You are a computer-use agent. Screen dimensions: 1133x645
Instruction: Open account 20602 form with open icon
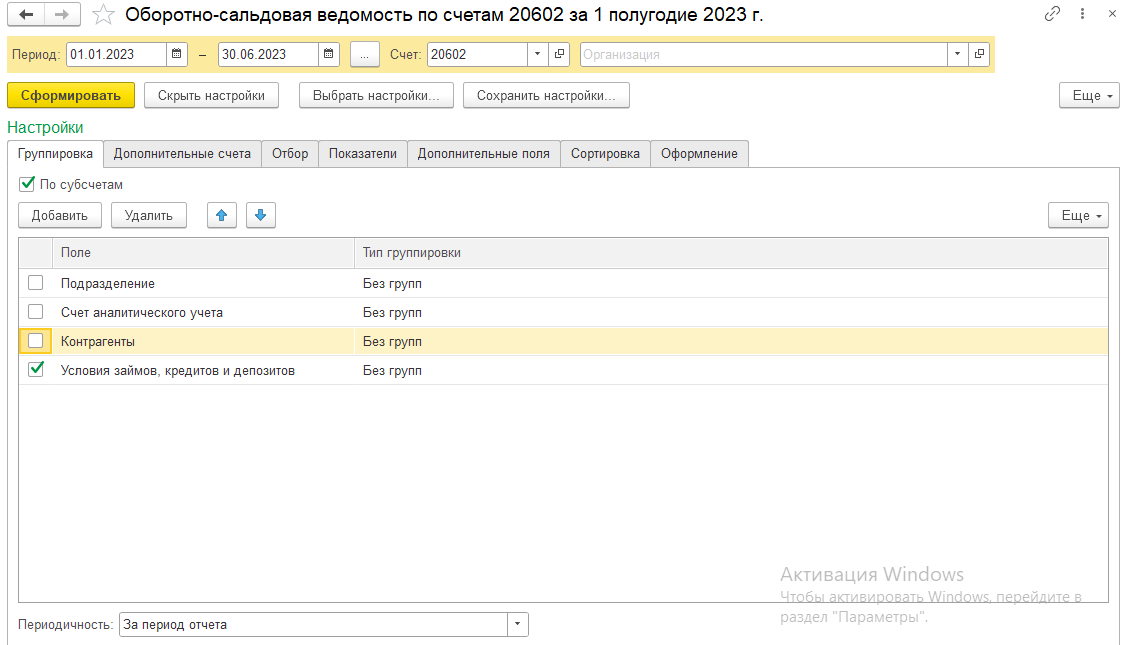560,55
